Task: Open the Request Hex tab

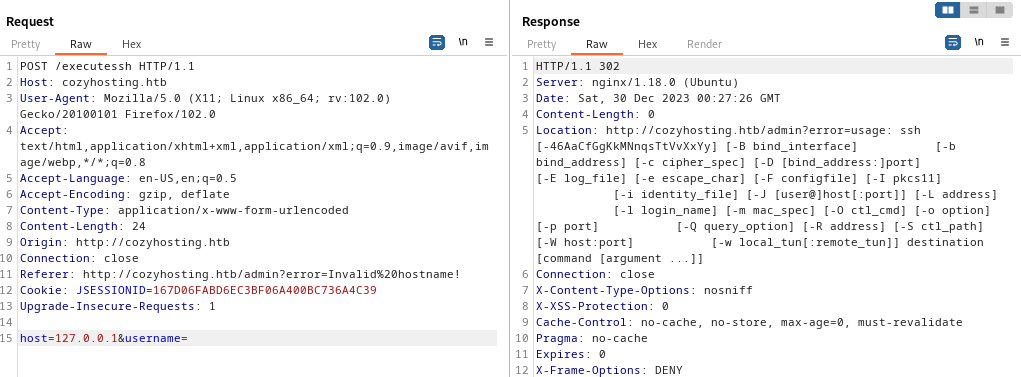Action: pyautogui.click(x=132, y=44)
